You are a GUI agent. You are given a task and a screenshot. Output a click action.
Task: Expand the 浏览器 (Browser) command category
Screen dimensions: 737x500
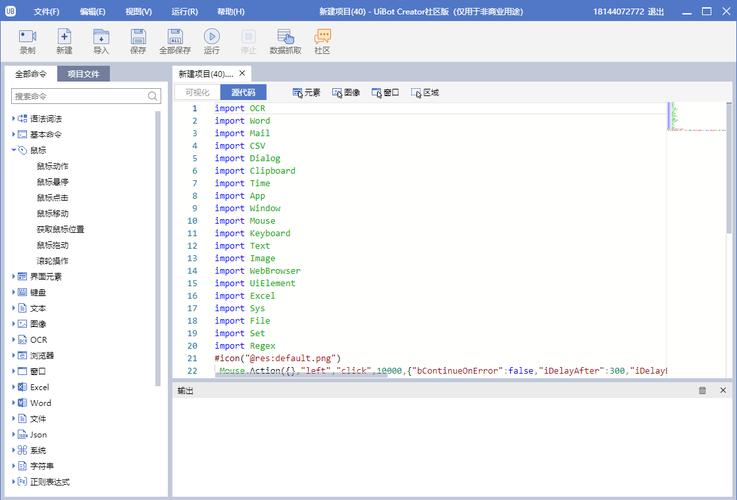point(14,355)
